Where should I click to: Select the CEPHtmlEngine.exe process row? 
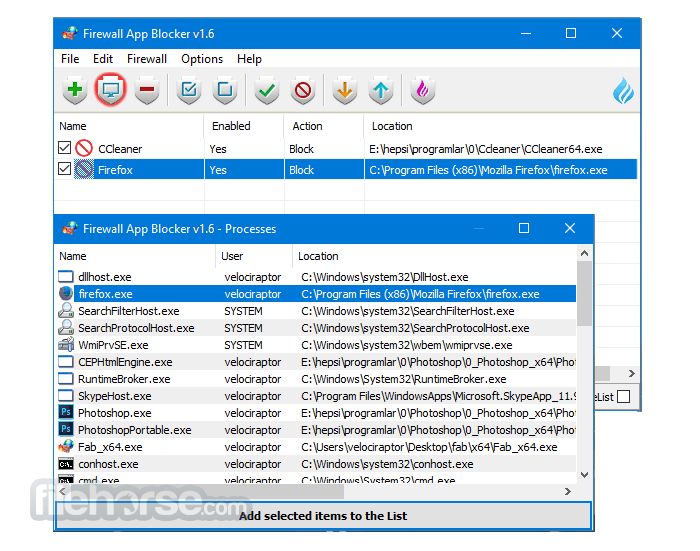[x=315, y=362]
